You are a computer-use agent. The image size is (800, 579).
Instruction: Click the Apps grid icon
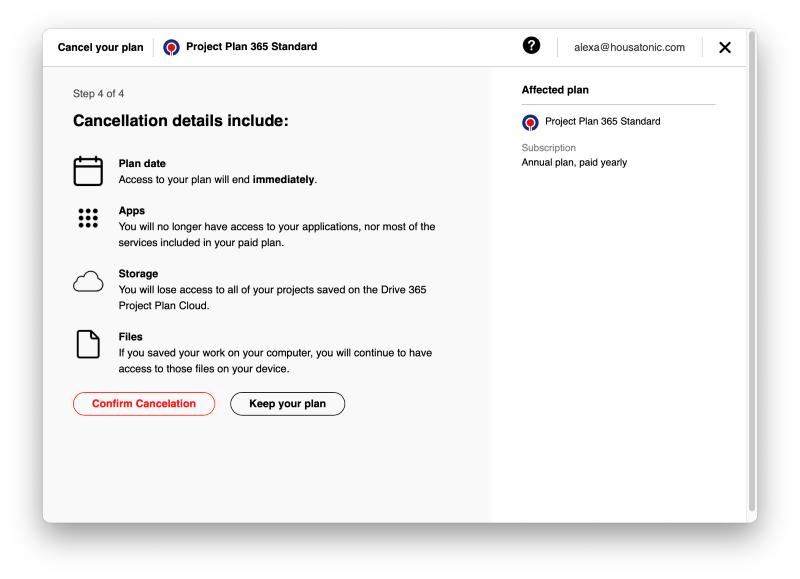tap(88, 218)
